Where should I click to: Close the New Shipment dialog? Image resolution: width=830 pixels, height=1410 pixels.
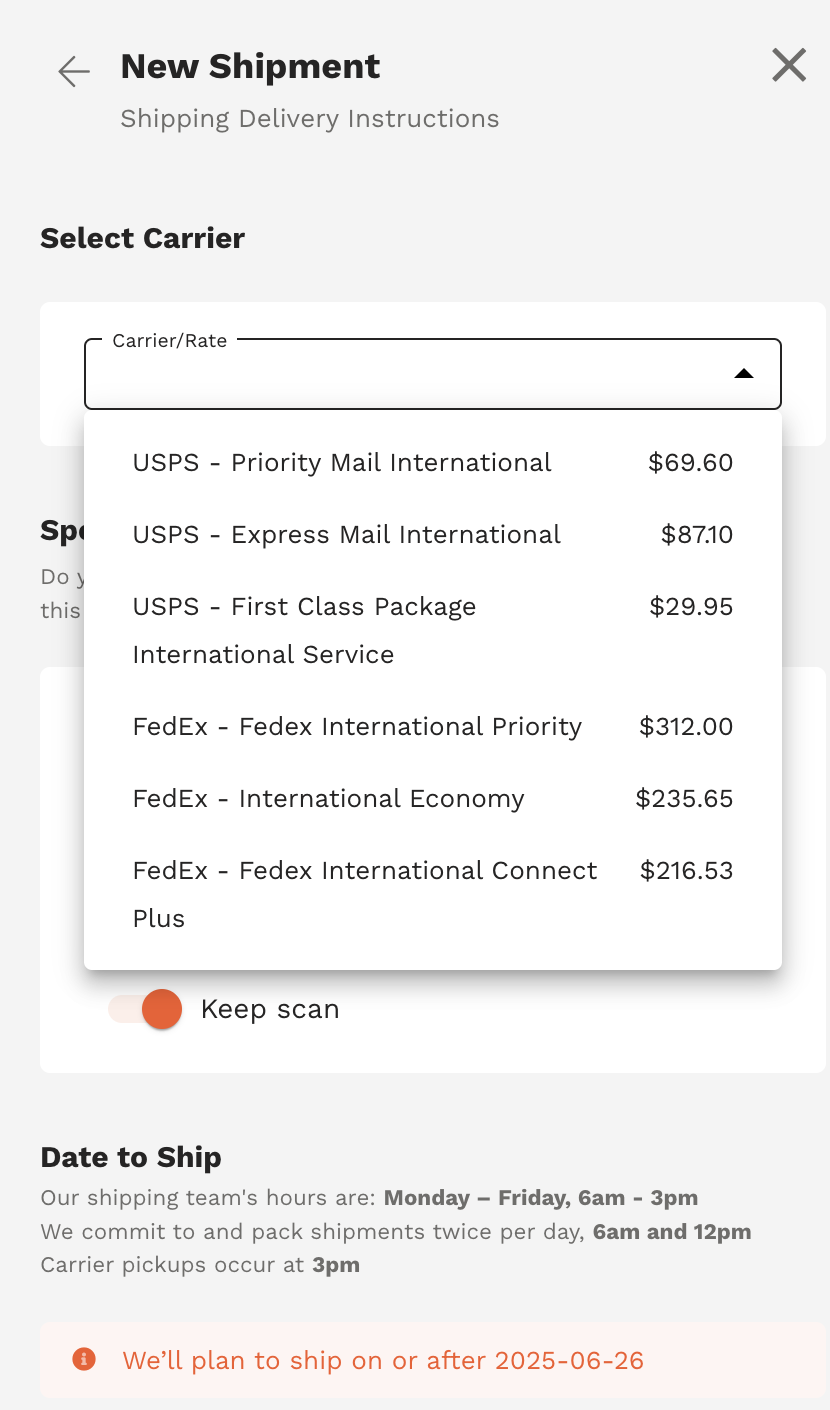pyautogui.click(x=789, y=66)
